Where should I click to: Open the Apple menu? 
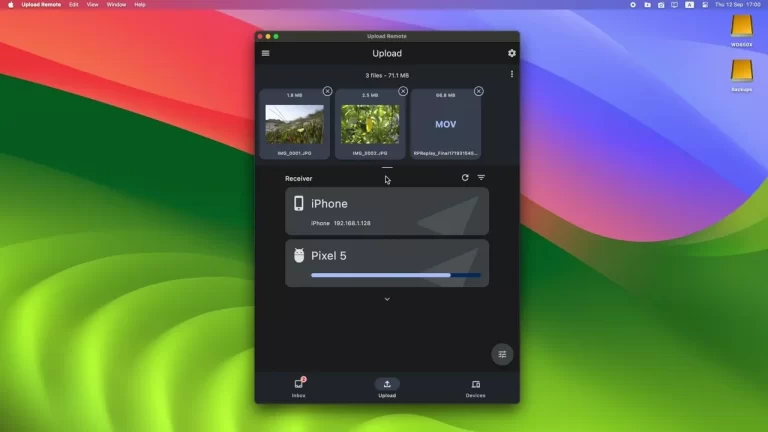click(x=11, y=4)
